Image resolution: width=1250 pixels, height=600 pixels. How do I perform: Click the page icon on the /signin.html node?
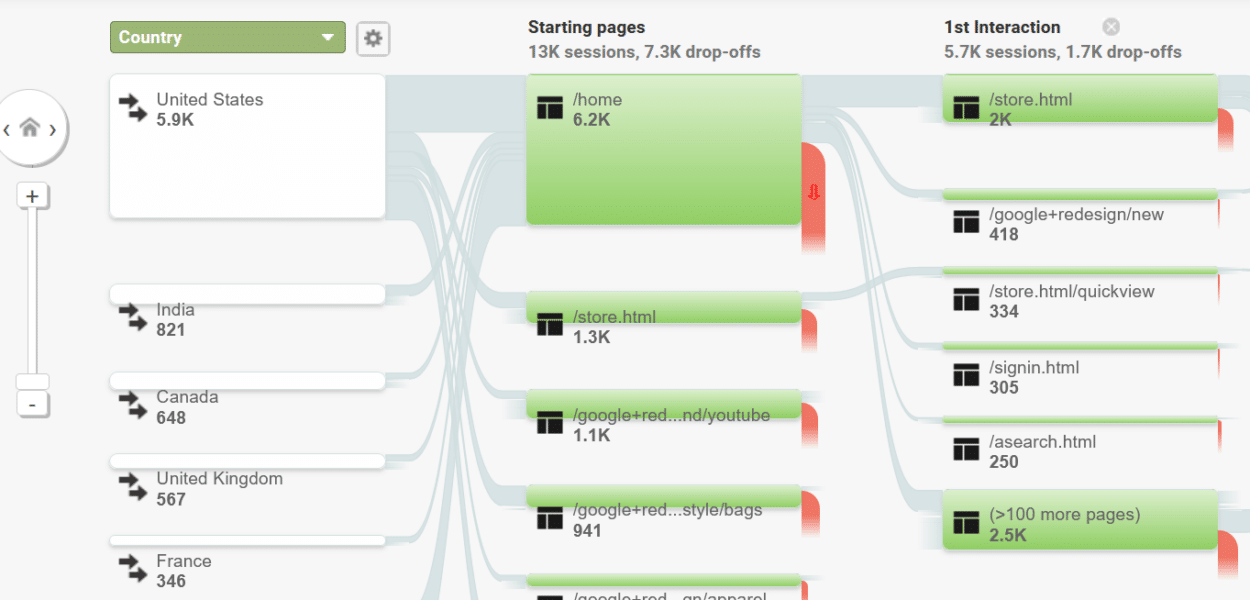coord(966,375)
